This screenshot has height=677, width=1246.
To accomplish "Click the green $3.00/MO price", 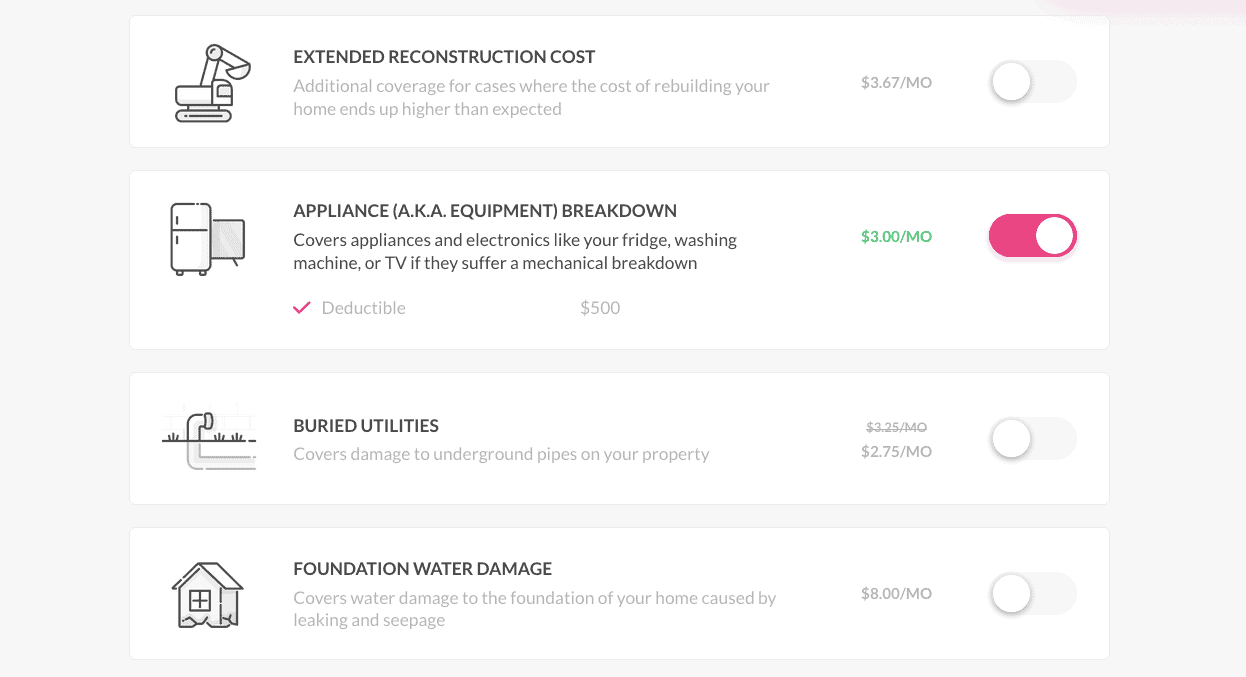I will (x=896, y=237).
